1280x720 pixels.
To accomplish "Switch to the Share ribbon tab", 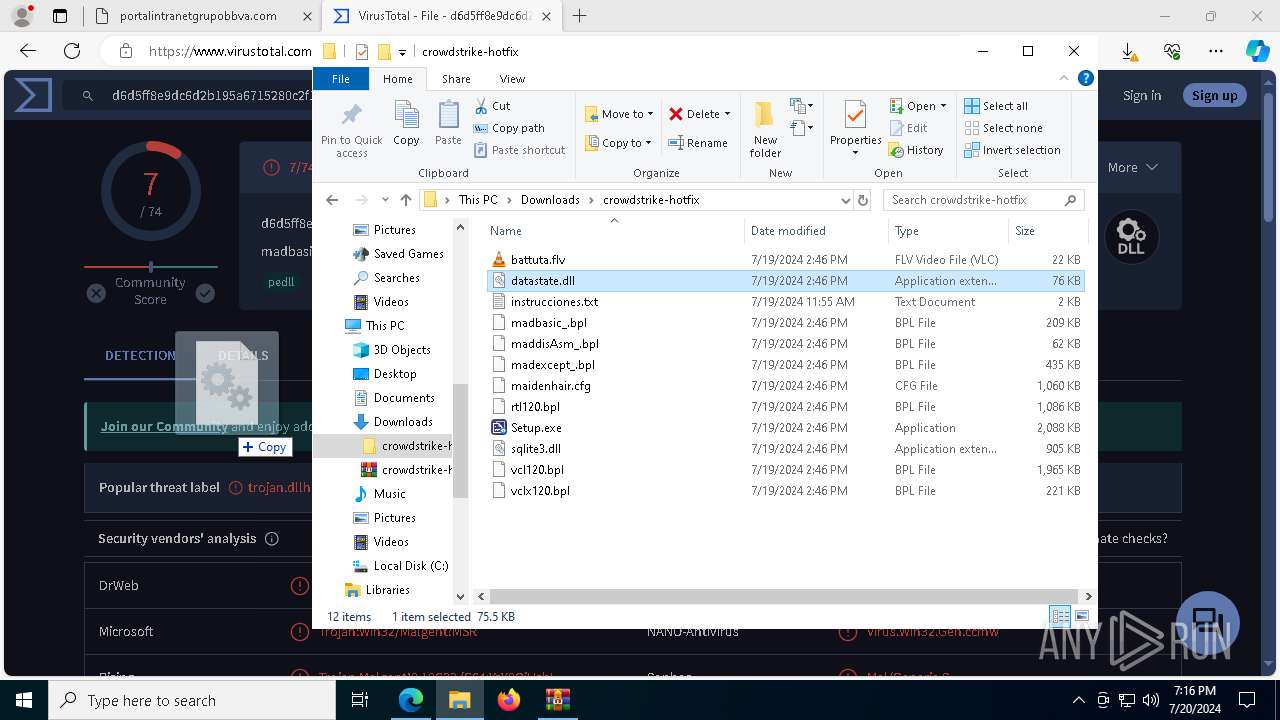I will [456, 79].
